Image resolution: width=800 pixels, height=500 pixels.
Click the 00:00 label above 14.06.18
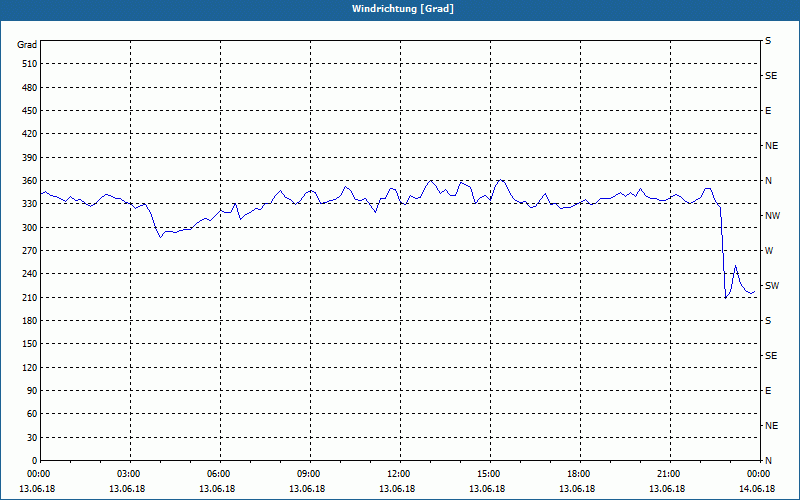tap(757, 473)
